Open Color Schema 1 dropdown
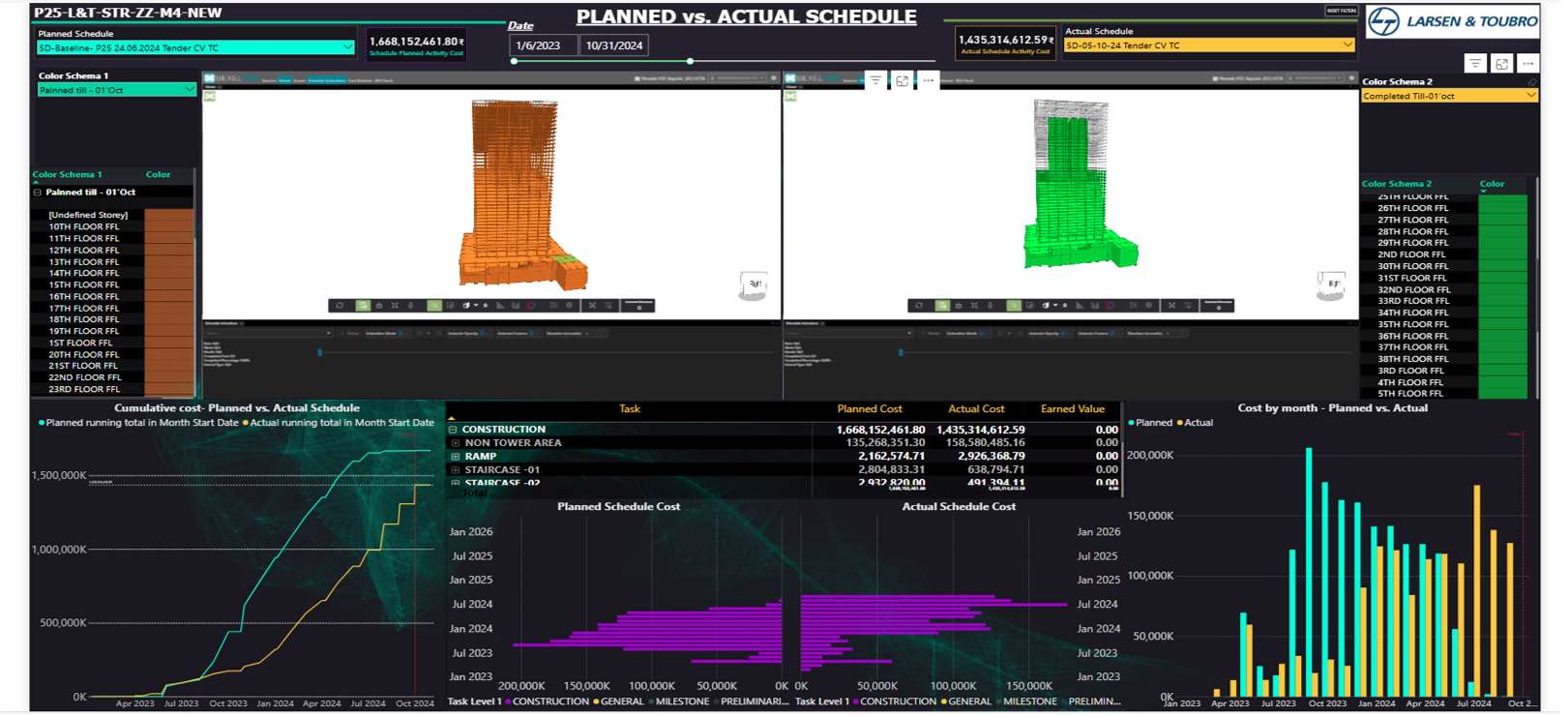The width and height of the screenshot is (1568, 716). [x=189, y=90]
